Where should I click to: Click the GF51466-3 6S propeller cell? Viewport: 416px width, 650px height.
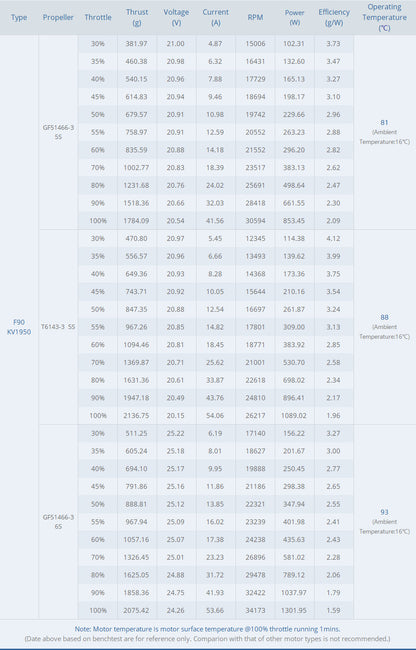58,521
